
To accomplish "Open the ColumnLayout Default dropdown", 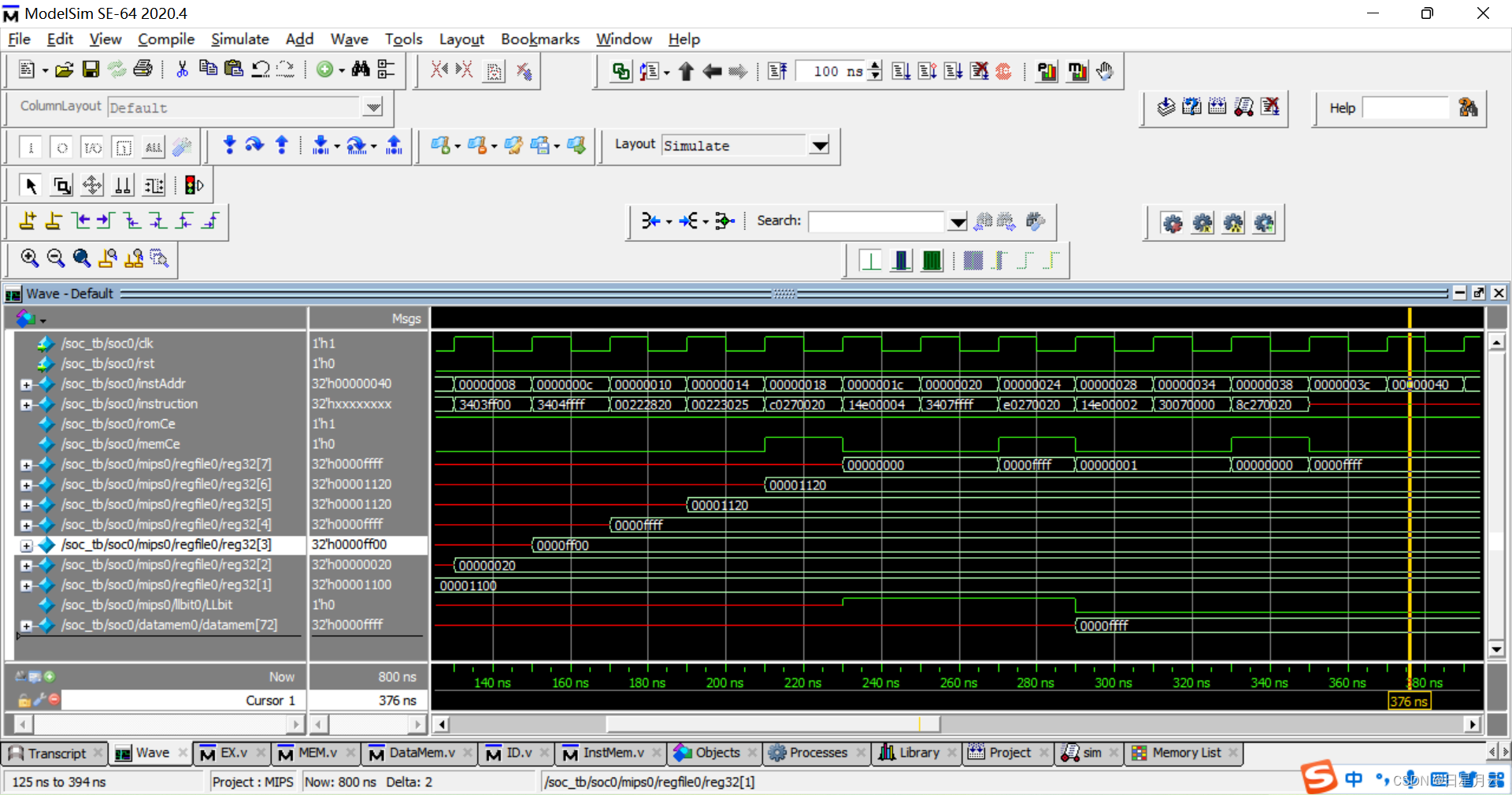I will [373, 107].
